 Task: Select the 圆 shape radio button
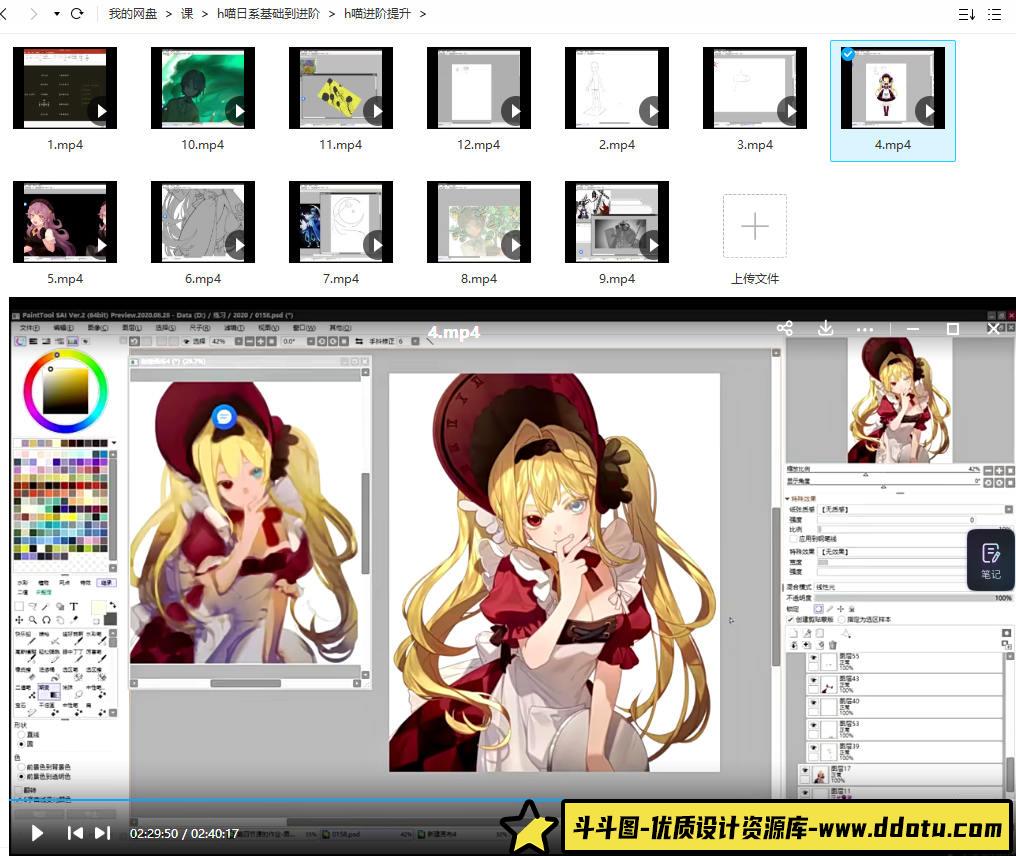[x=21, y=744]
